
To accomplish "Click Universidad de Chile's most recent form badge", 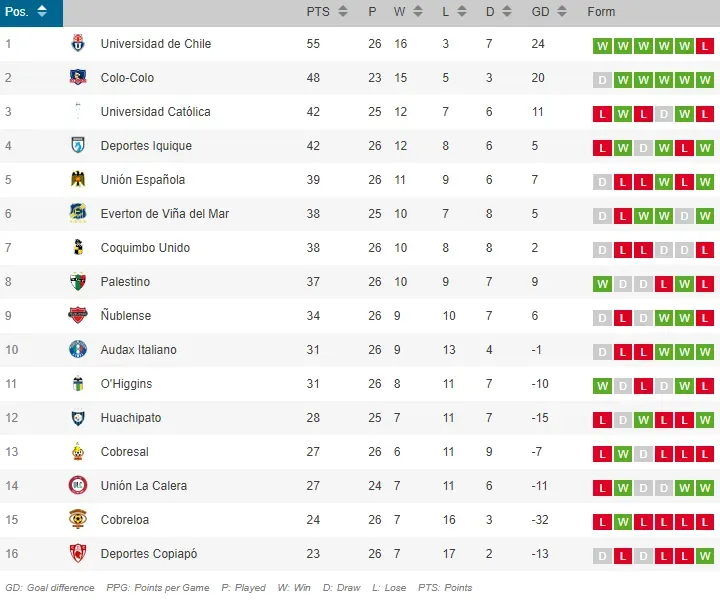I will pyautogui.click(x=706, y=46).
